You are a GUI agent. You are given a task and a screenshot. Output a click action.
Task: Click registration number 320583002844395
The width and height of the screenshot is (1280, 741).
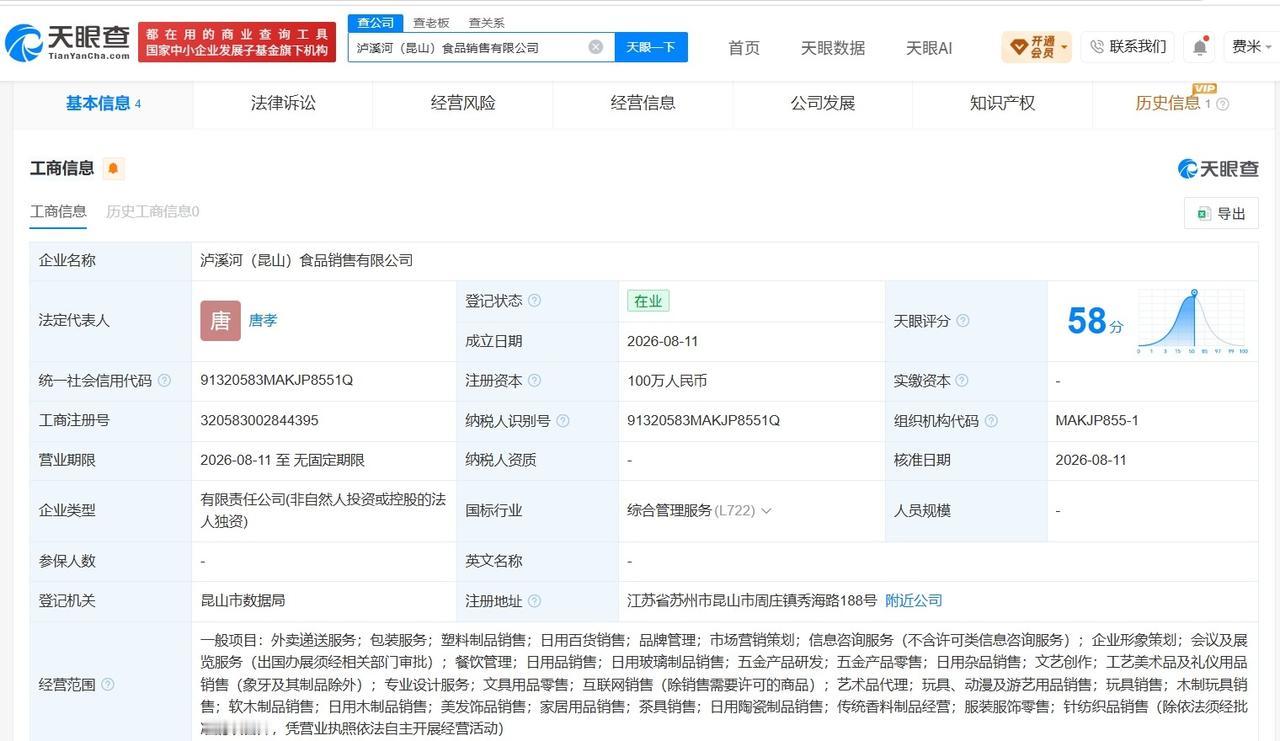tap(259, 421)
